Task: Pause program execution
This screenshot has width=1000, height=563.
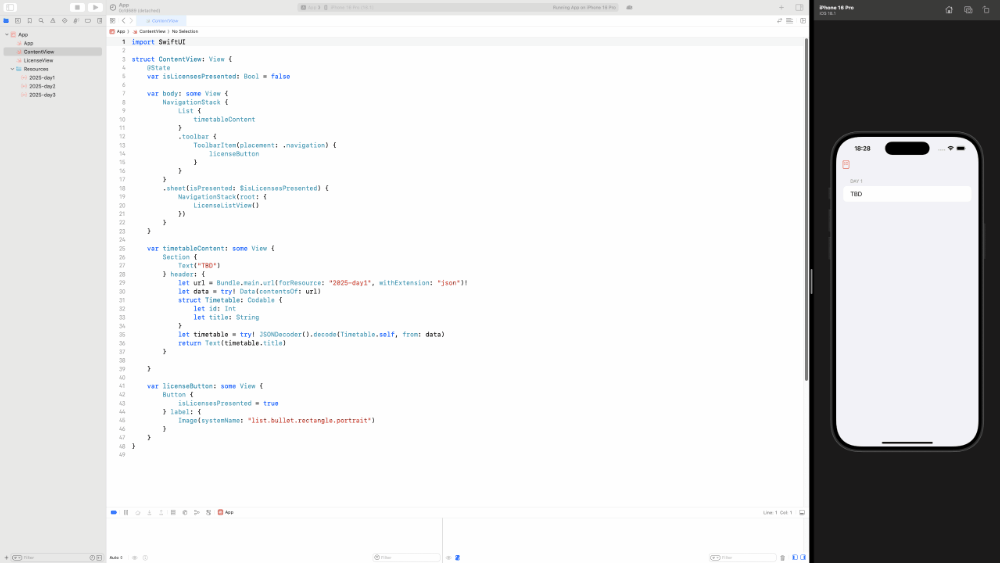Action: click(126, 513)
